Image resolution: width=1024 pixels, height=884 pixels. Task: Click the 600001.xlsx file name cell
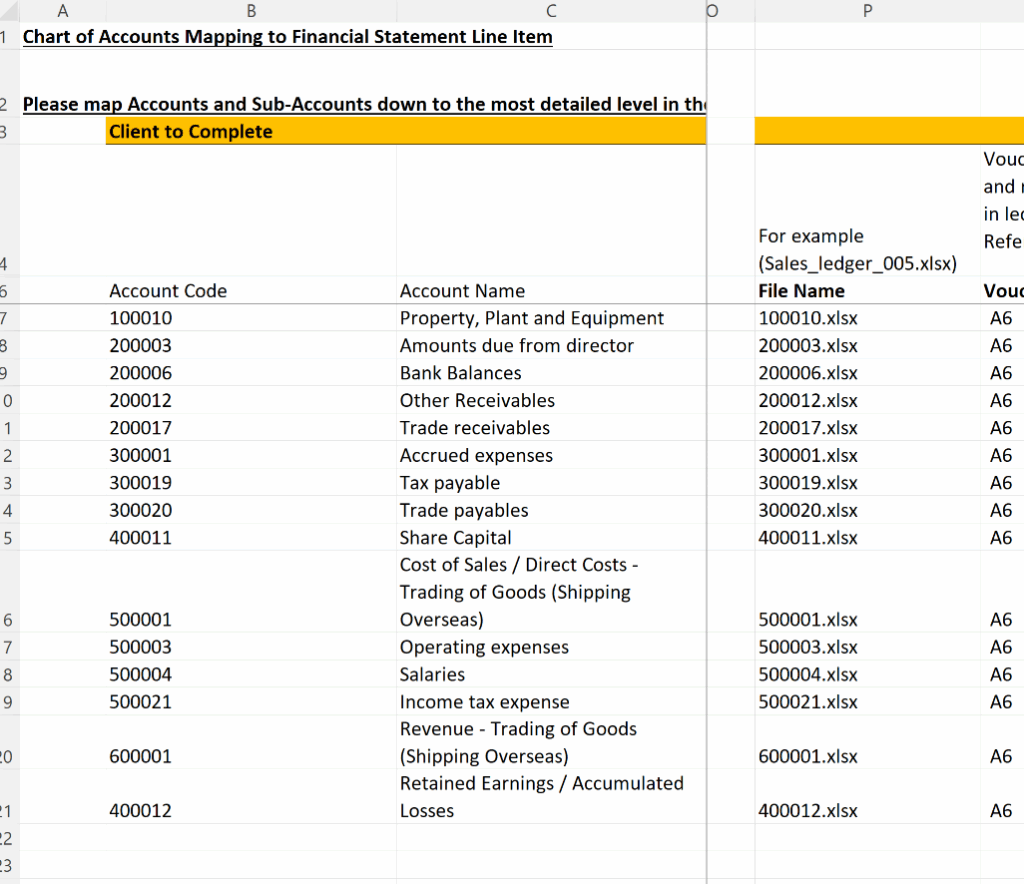tap(807, 757)
